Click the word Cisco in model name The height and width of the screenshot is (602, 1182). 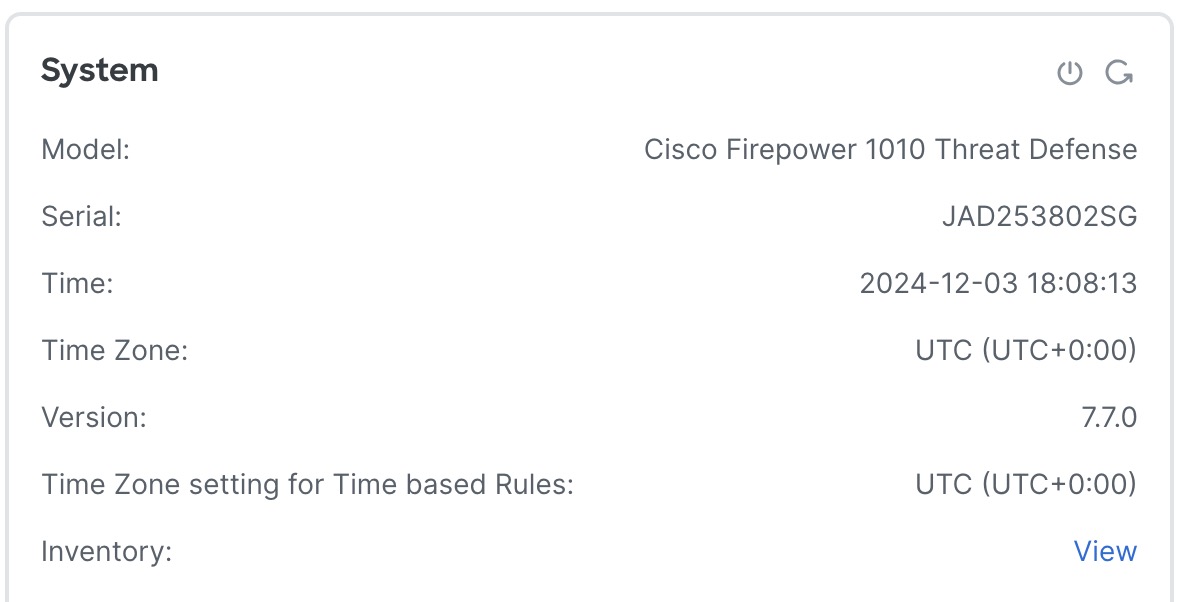coord(675,150)
